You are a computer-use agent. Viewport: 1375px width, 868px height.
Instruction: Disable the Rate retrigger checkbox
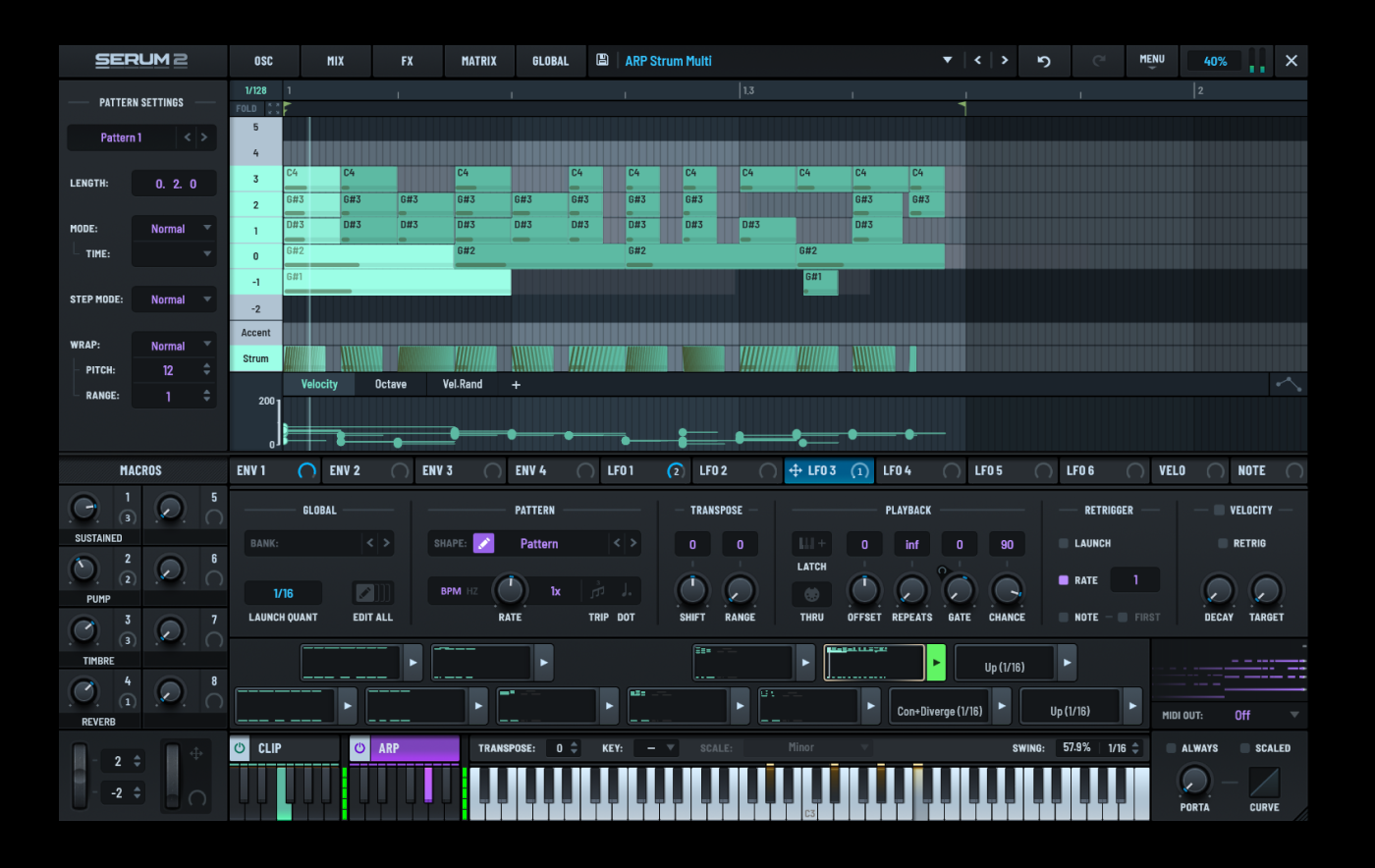pyautogui.click(x=1063, y=580)
